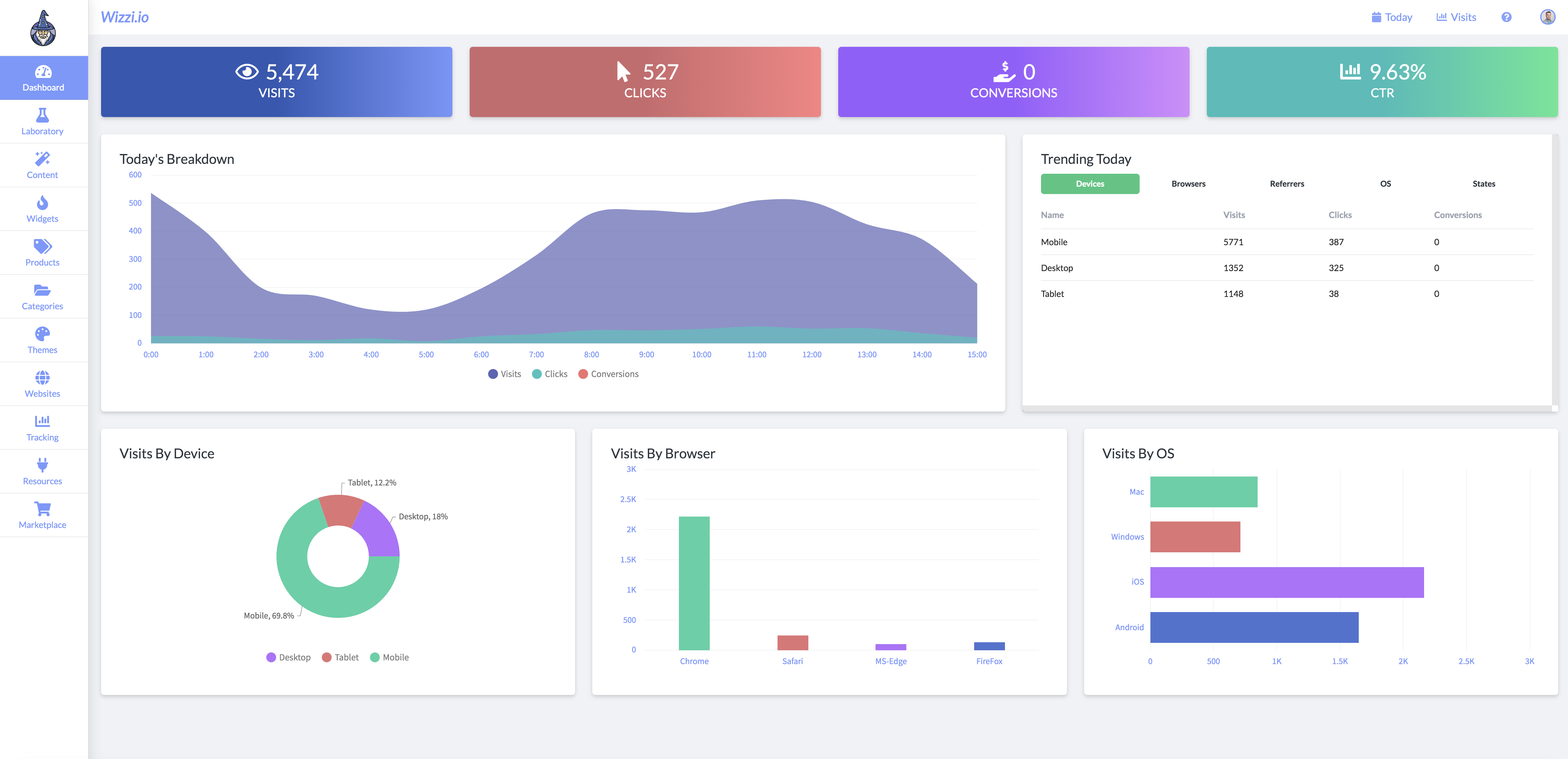Click the iOS bar in OS chart
This screenshot has height=759, width=1568.
coord(1287,582)
